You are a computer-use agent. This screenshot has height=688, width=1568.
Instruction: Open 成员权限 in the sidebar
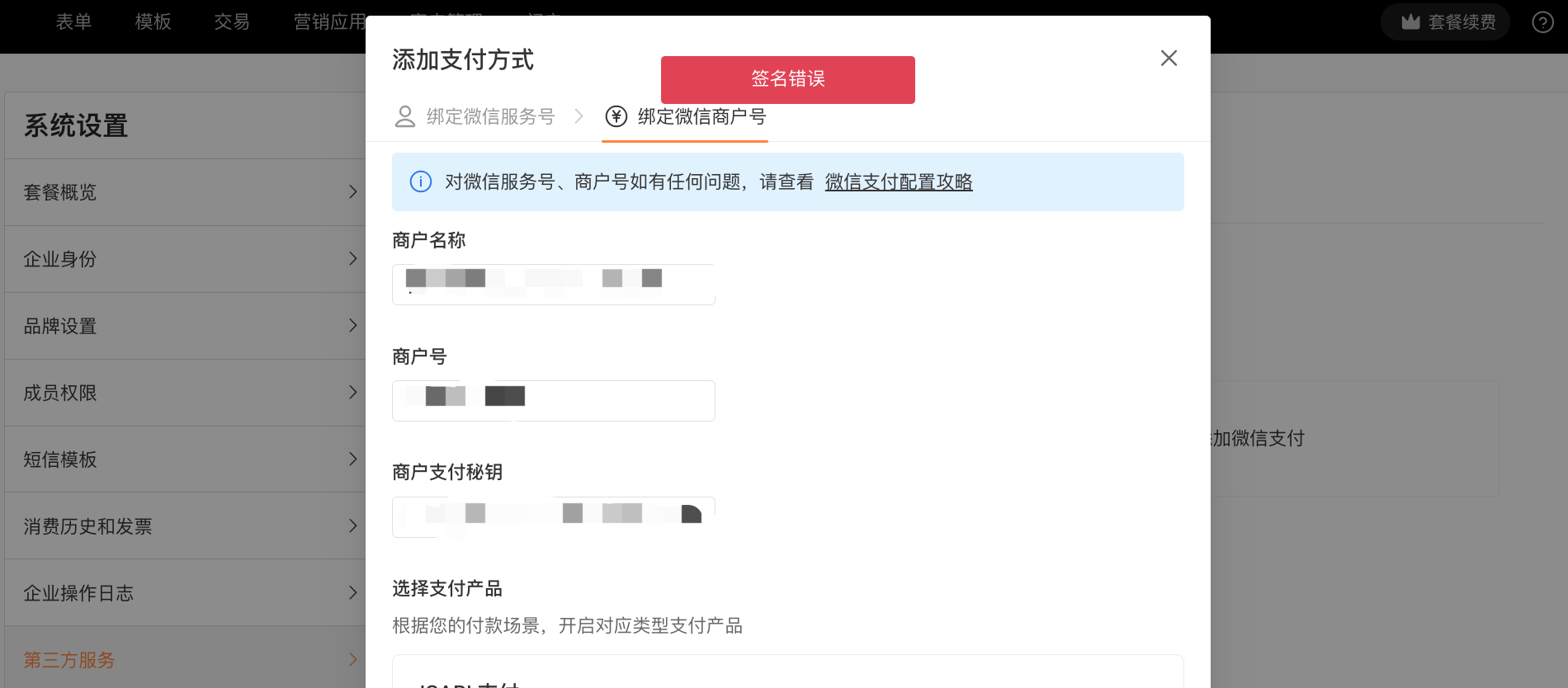click(x=185, y=393)
